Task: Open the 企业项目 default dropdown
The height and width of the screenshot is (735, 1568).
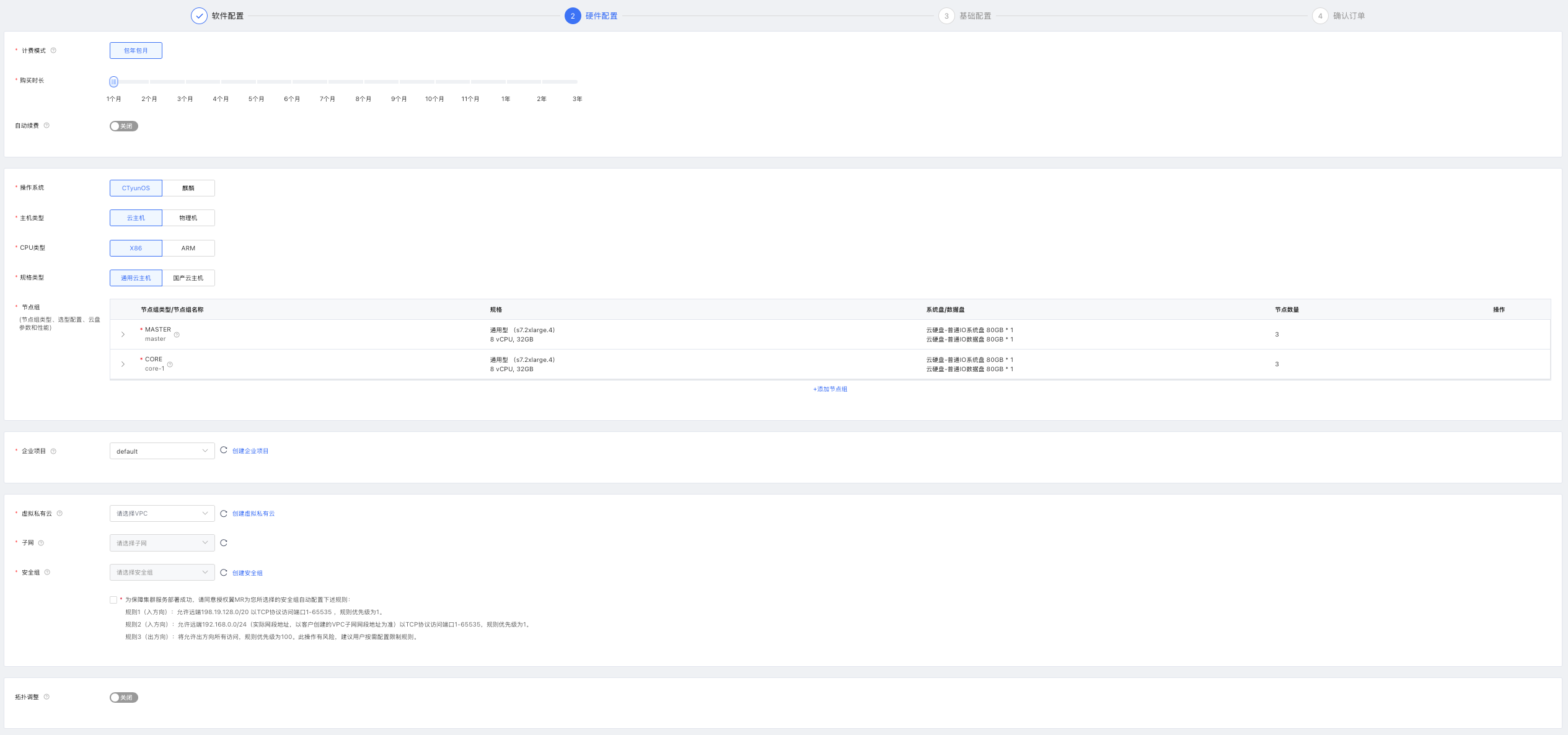Action: pyautogui.click(x=162, y=451)
